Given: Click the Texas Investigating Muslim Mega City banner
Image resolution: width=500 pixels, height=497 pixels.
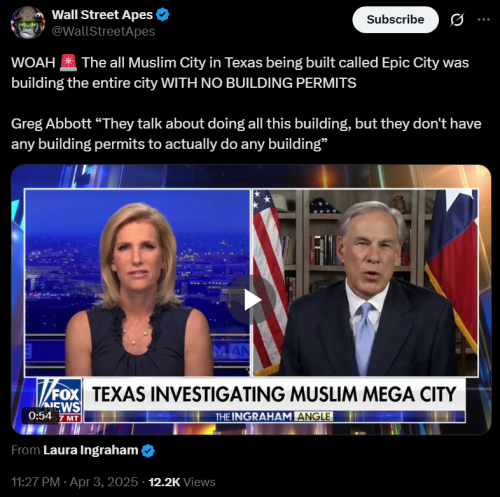Looking at the screenshot, I should coord(274,394).
